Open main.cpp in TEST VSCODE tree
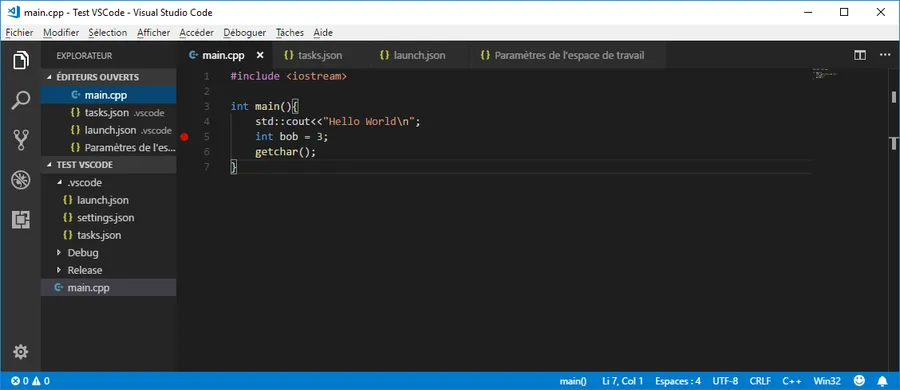This screenshot has width=900, height=390. coord(108,288)
